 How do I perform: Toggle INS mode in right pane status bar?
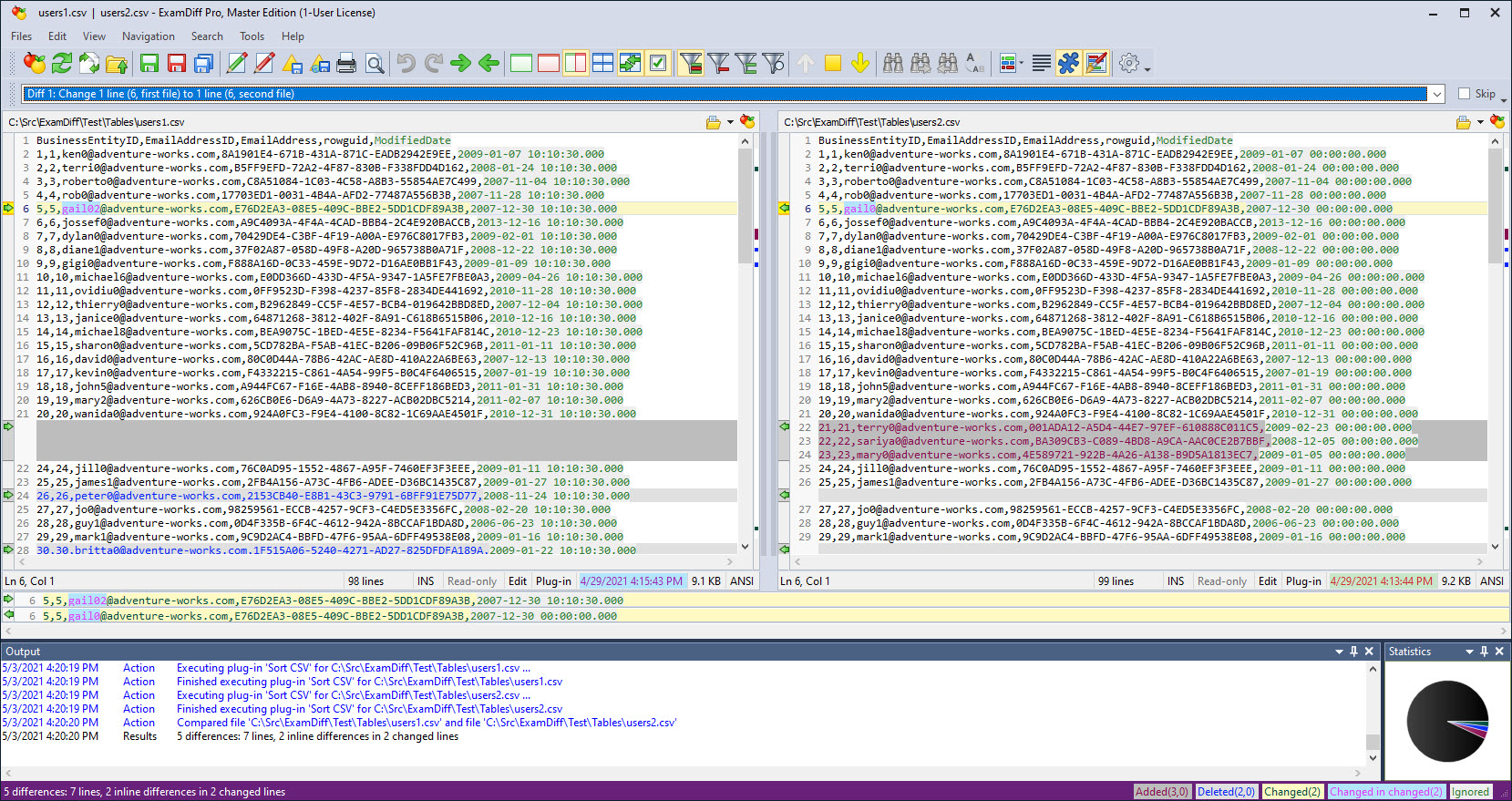coord(1176,580)
